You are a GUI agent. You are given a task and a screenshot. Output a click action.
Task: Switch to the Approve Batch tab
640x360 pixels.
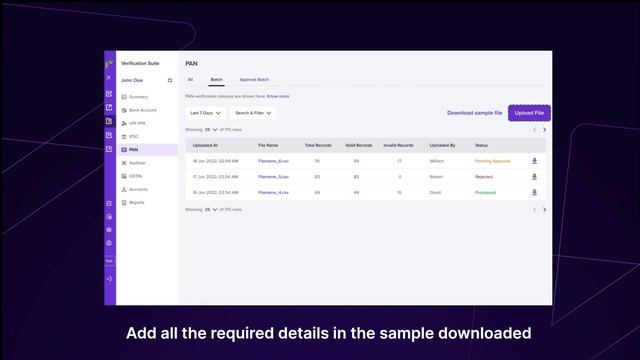[x=254, y=80]
